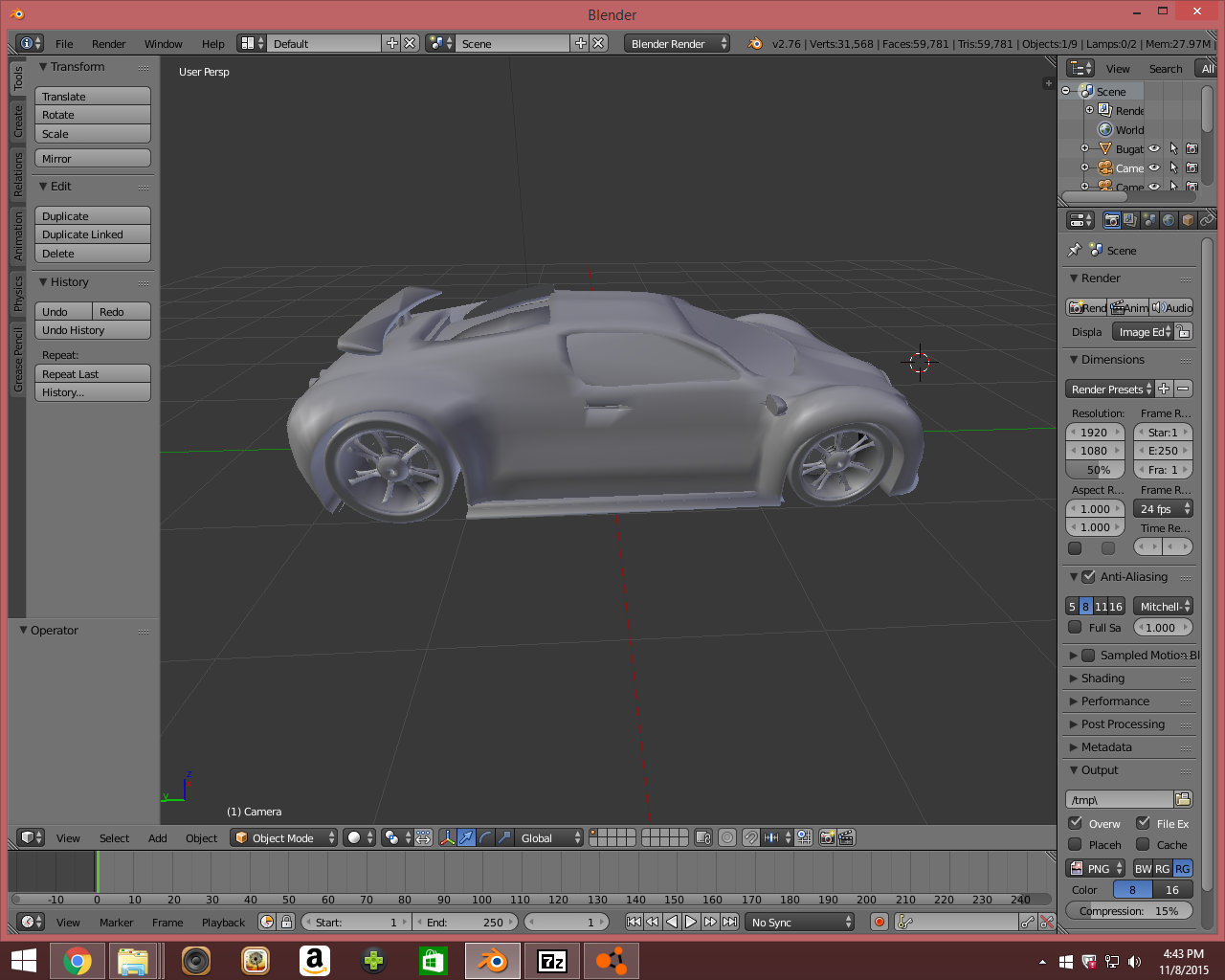Click the pin icon beside Scene
The width and height of the screenshot is (1225, 980).
(x=1075, y=250)
